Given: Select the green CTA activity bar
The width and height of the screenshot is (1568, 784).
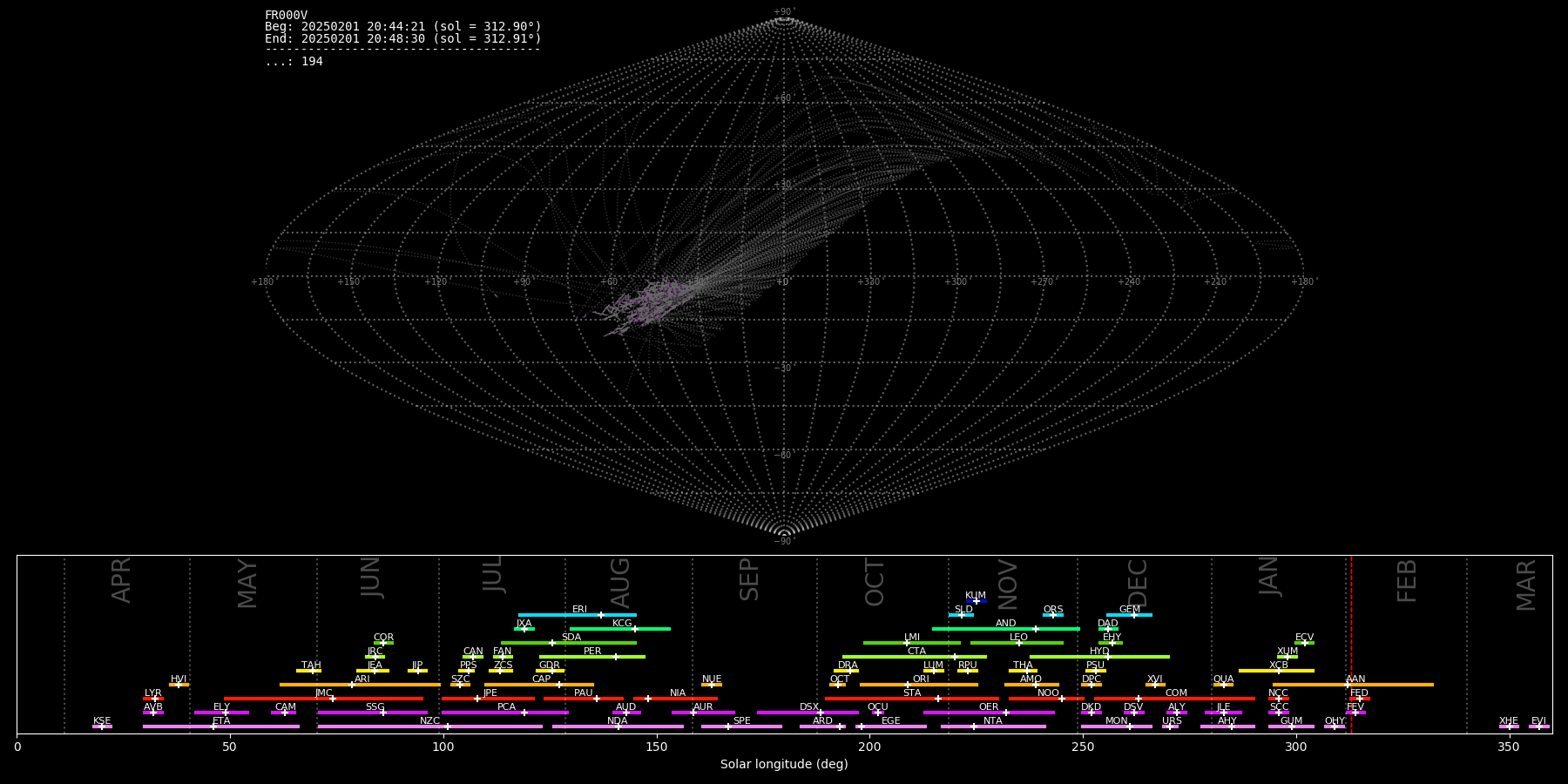Looking at the screenshot, I should point(915,657).
